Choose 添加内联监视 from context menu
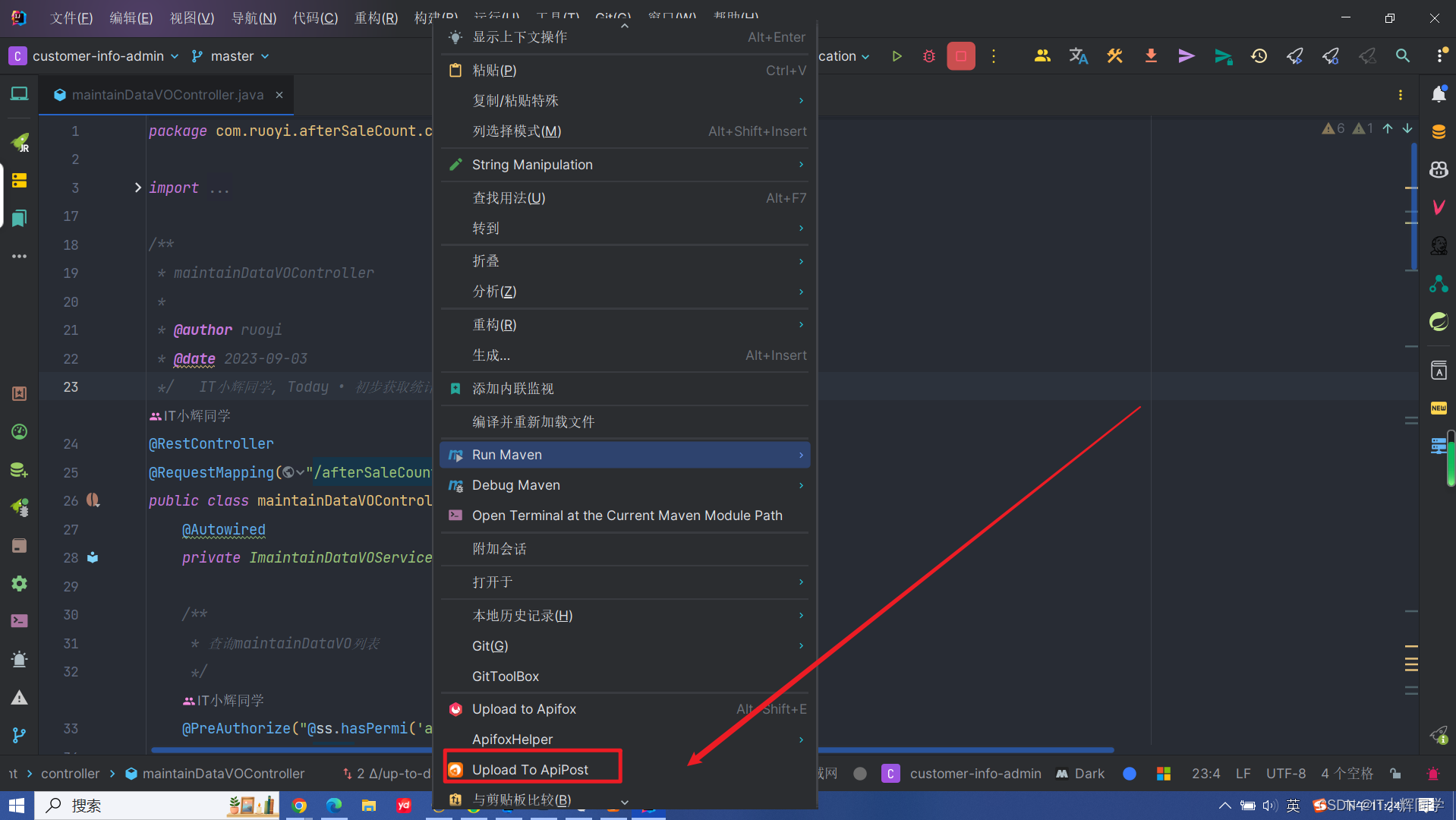 tap(625, 389)
